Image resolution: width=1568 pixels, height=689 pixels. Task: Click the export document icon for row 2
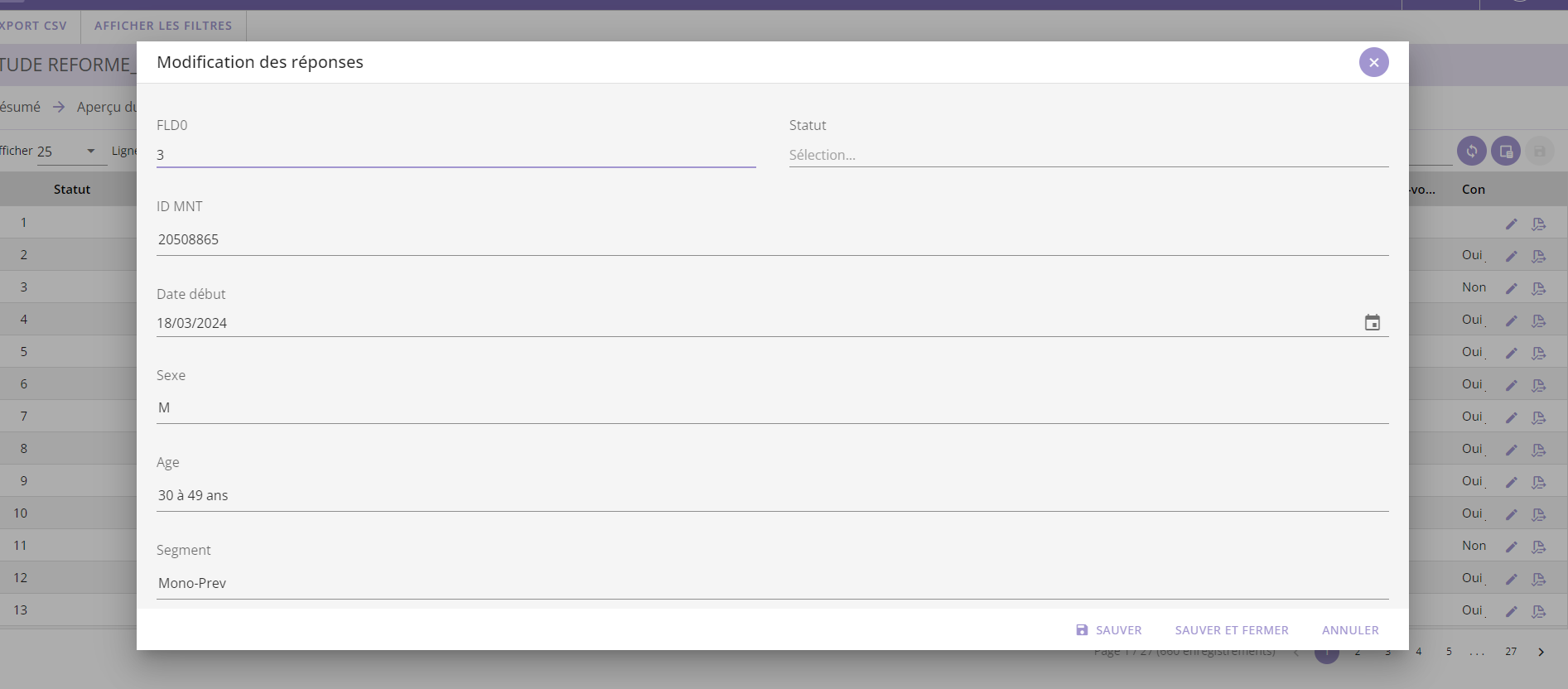pyautogui.click(x=1539, y=256)
